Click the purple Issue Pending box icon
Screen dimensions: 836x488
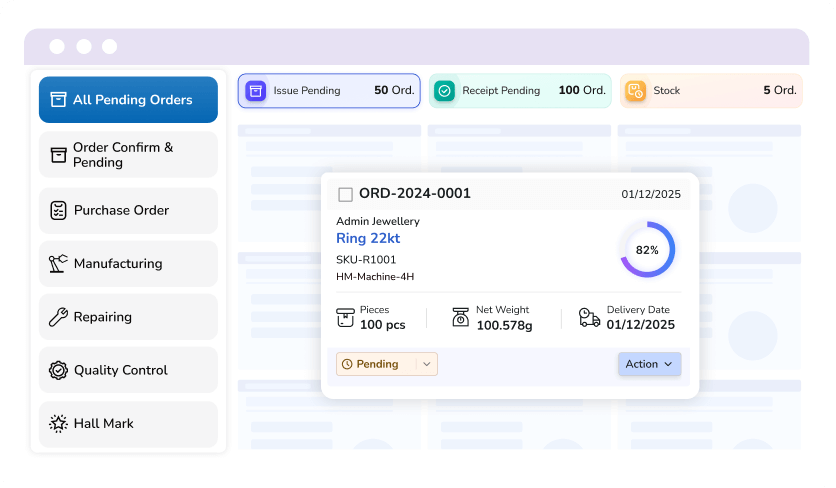pos(256,91)
